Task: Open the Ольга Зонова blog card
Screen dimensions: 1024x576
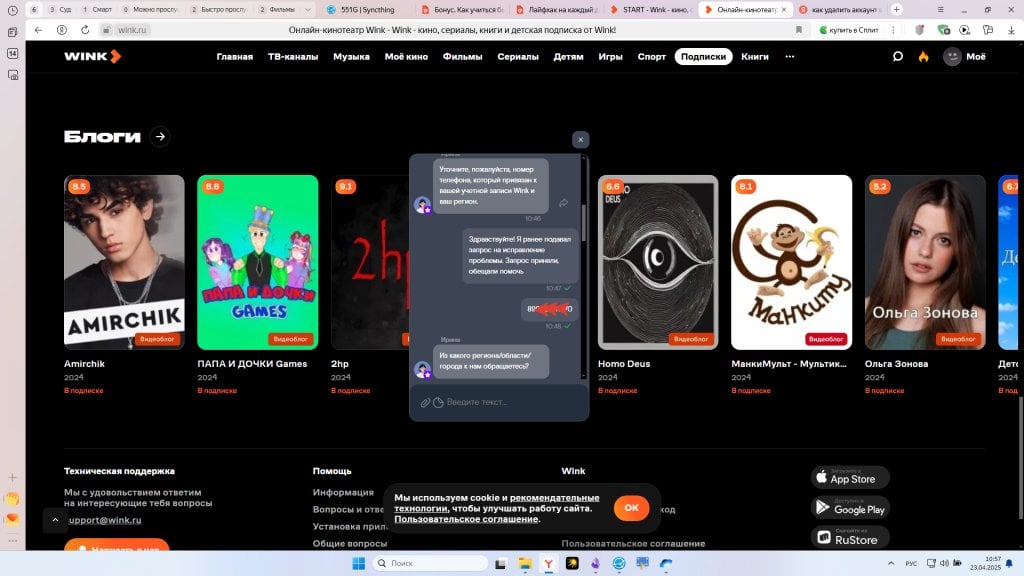Action: click(x=925, y=262)
